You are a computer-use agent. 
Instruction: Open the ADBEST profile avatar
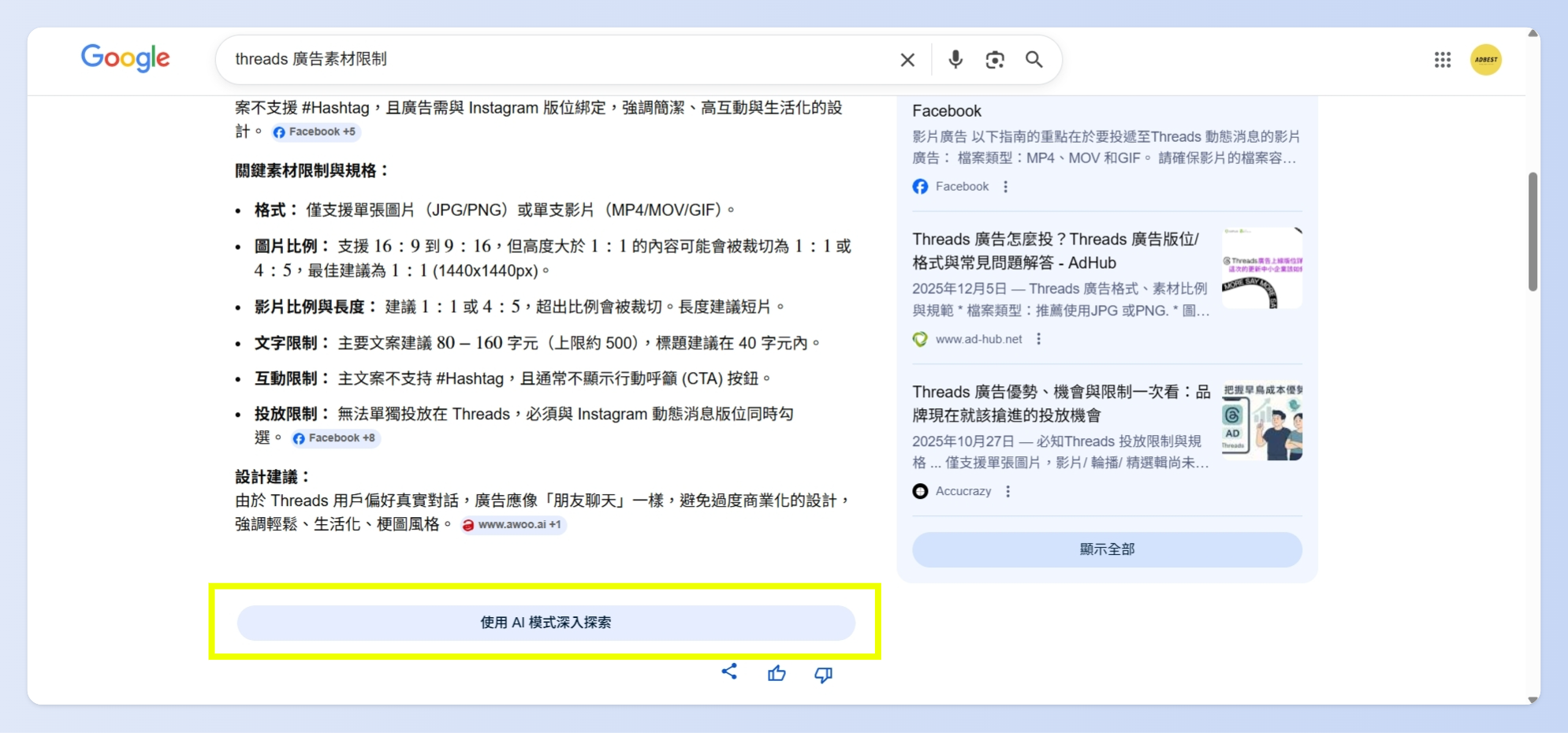tap(1486, 59)
